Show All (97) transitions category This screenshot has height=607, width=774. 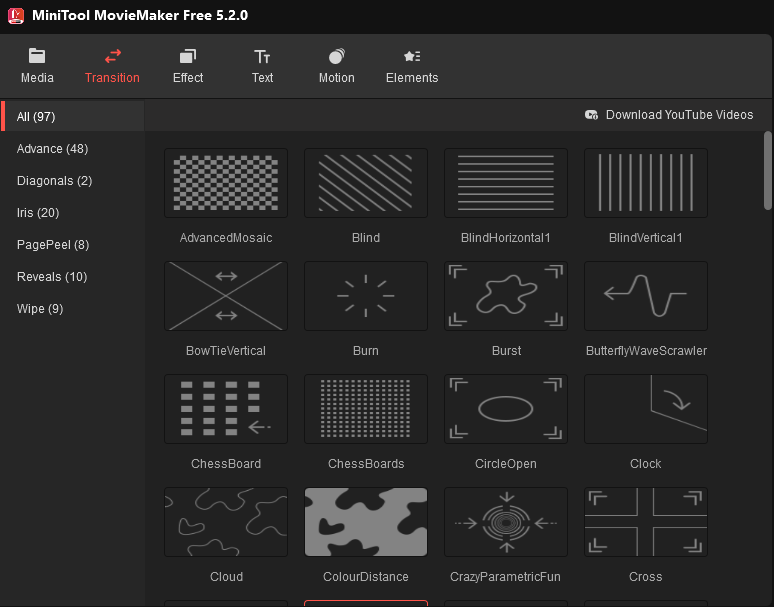(x=36, y=117)
